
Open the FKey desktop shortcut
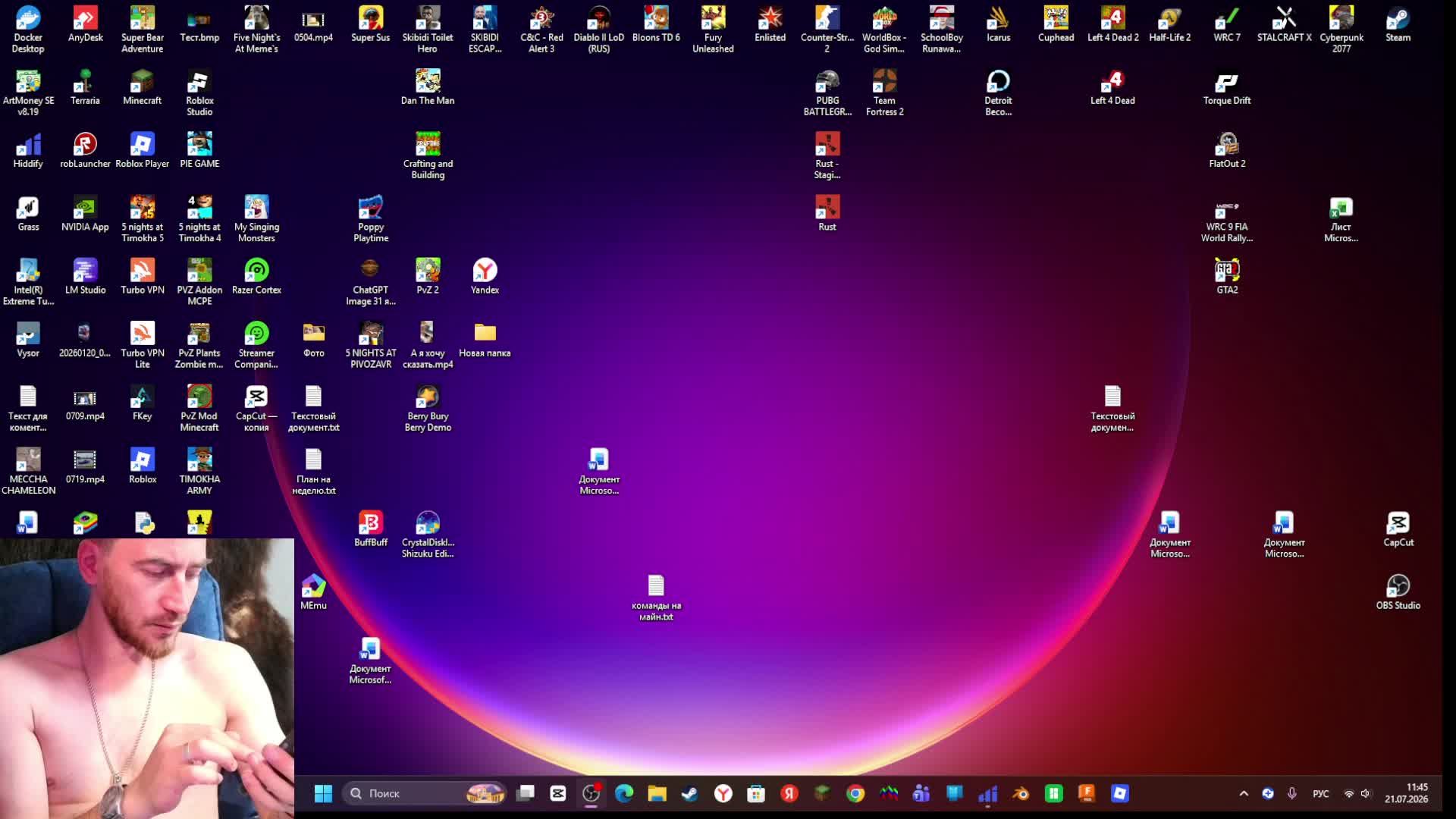pyautogui.click(x=143, y=402)
